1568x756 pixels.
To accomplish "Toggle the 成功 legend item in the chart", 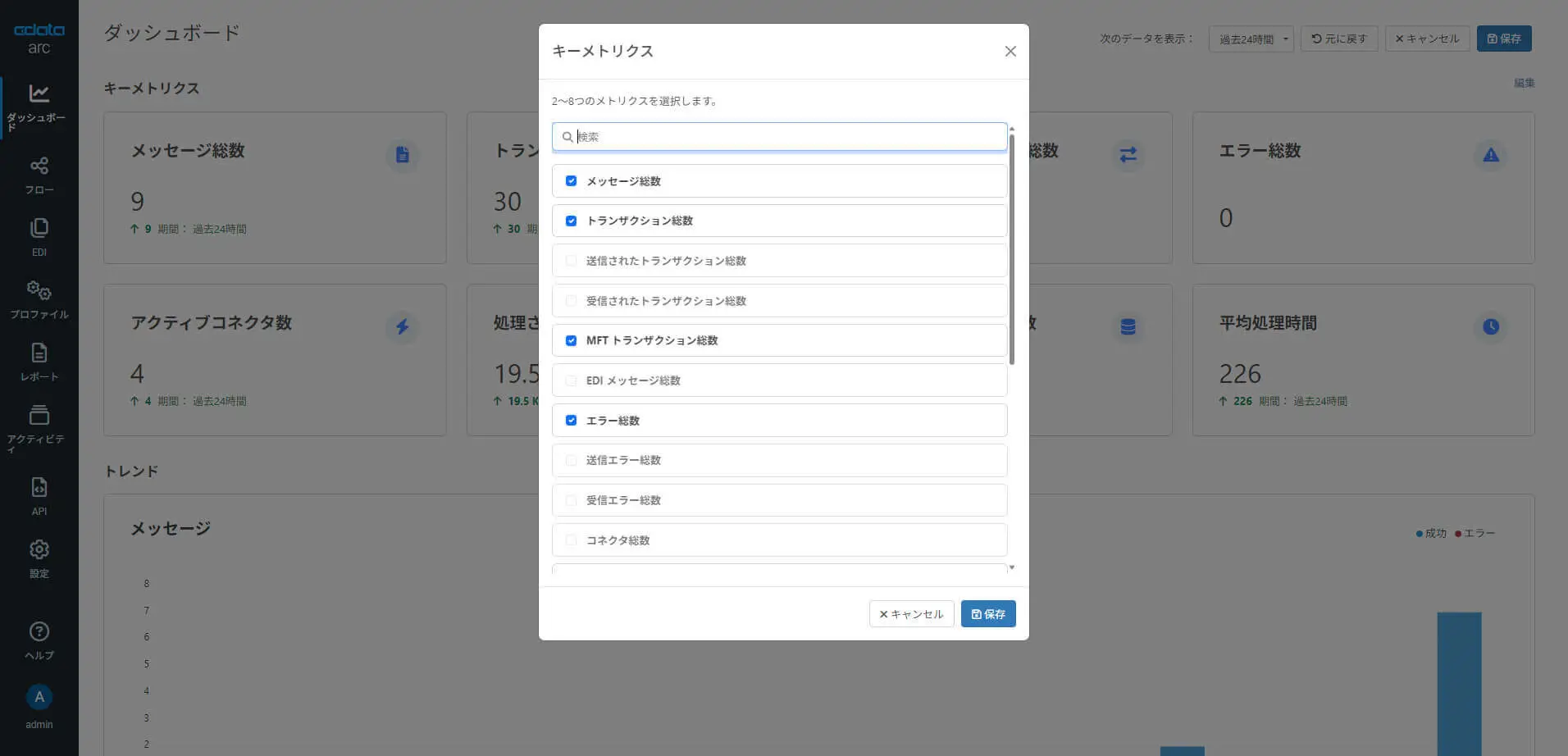I will [x=1431, y=534].
